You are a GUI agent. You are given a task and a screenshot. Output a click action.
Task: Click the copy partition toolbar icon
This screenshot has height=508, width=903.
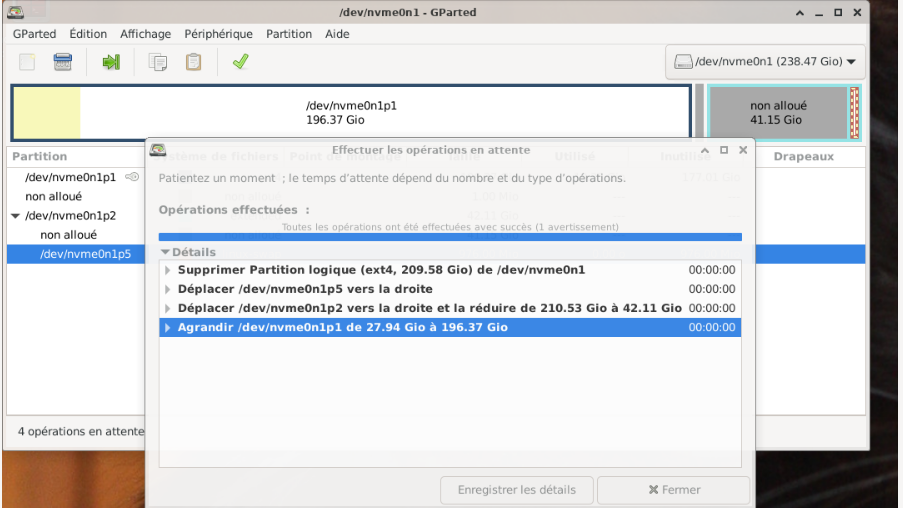(158, 62)
